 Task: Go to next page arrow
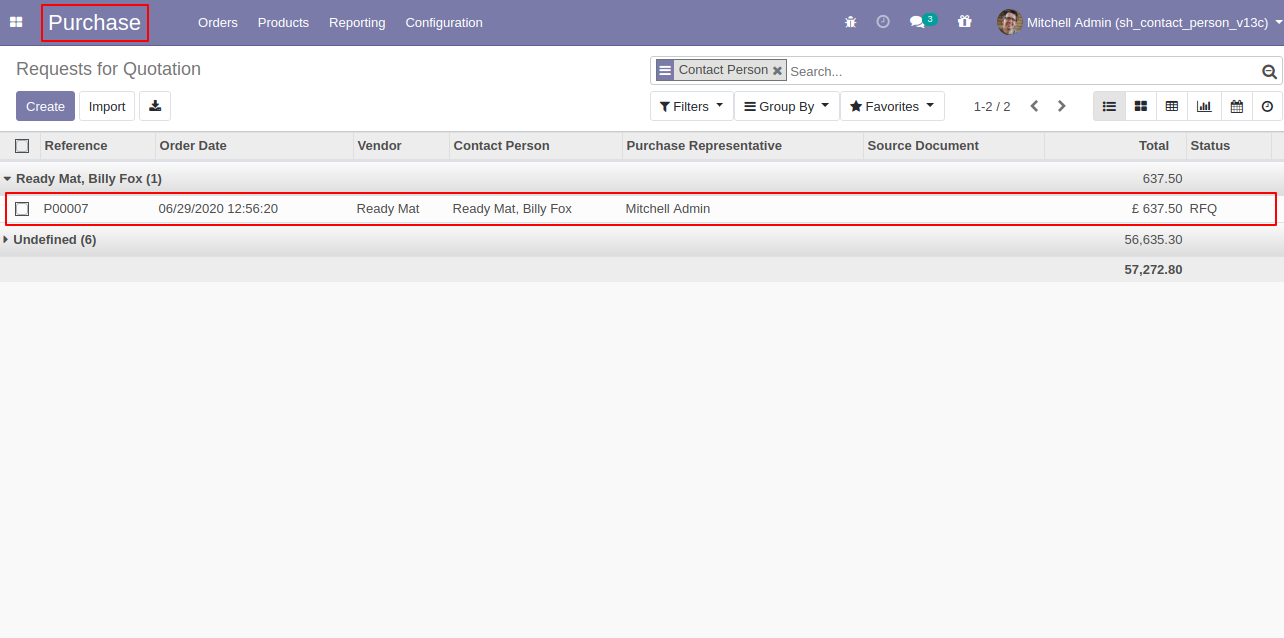1062,106
